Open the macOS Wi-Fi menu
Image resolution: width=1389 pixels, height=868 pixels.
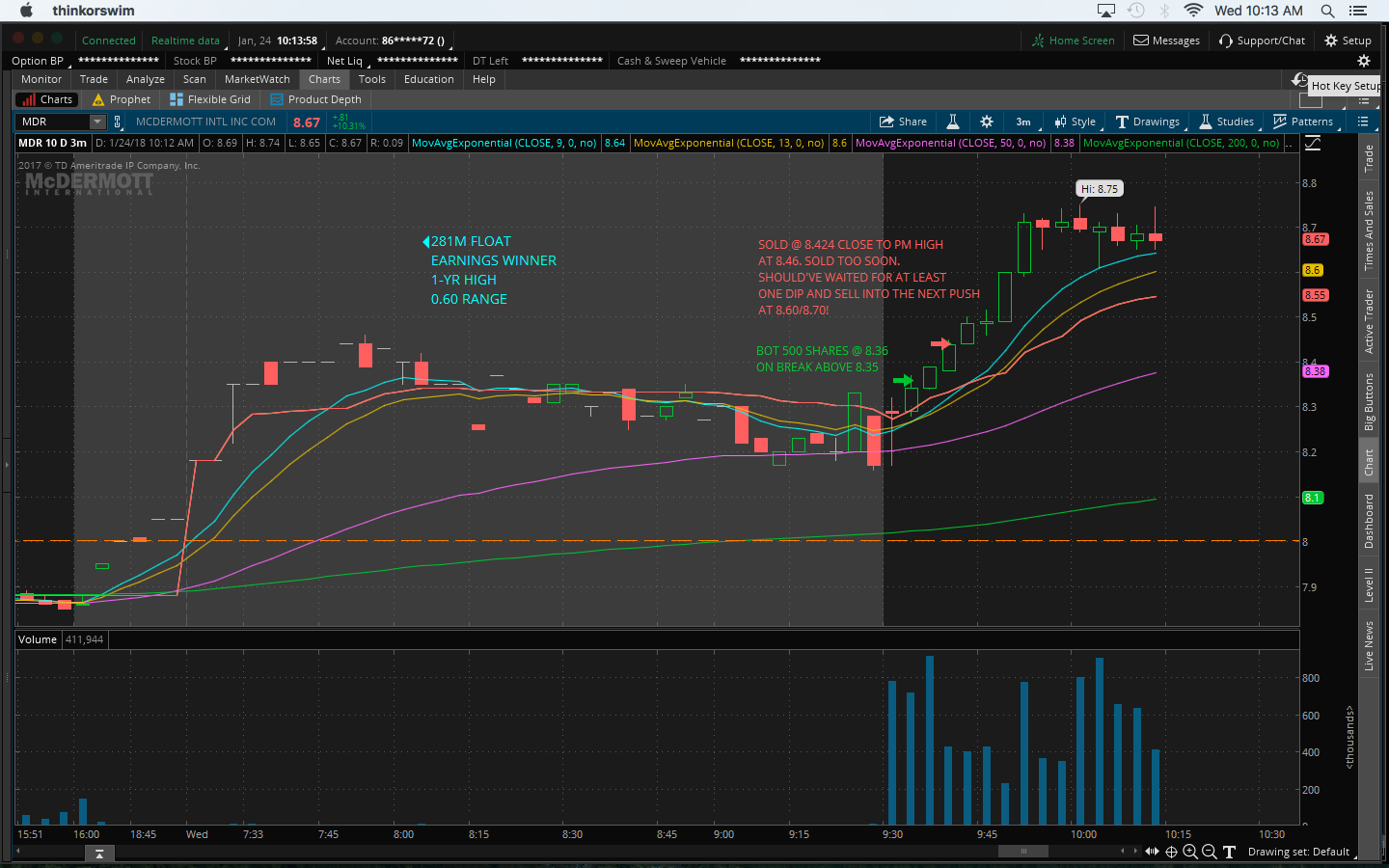pos(1193,11)
